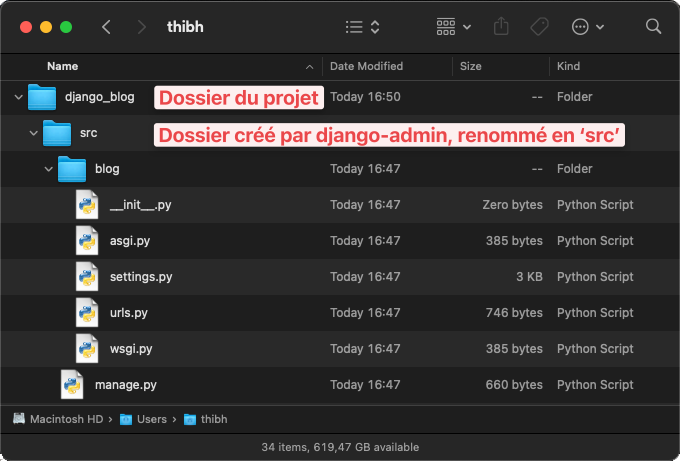Sort by Date Modified column header
680x461 pixels.
pyautogui.click(x=366, y=66)
